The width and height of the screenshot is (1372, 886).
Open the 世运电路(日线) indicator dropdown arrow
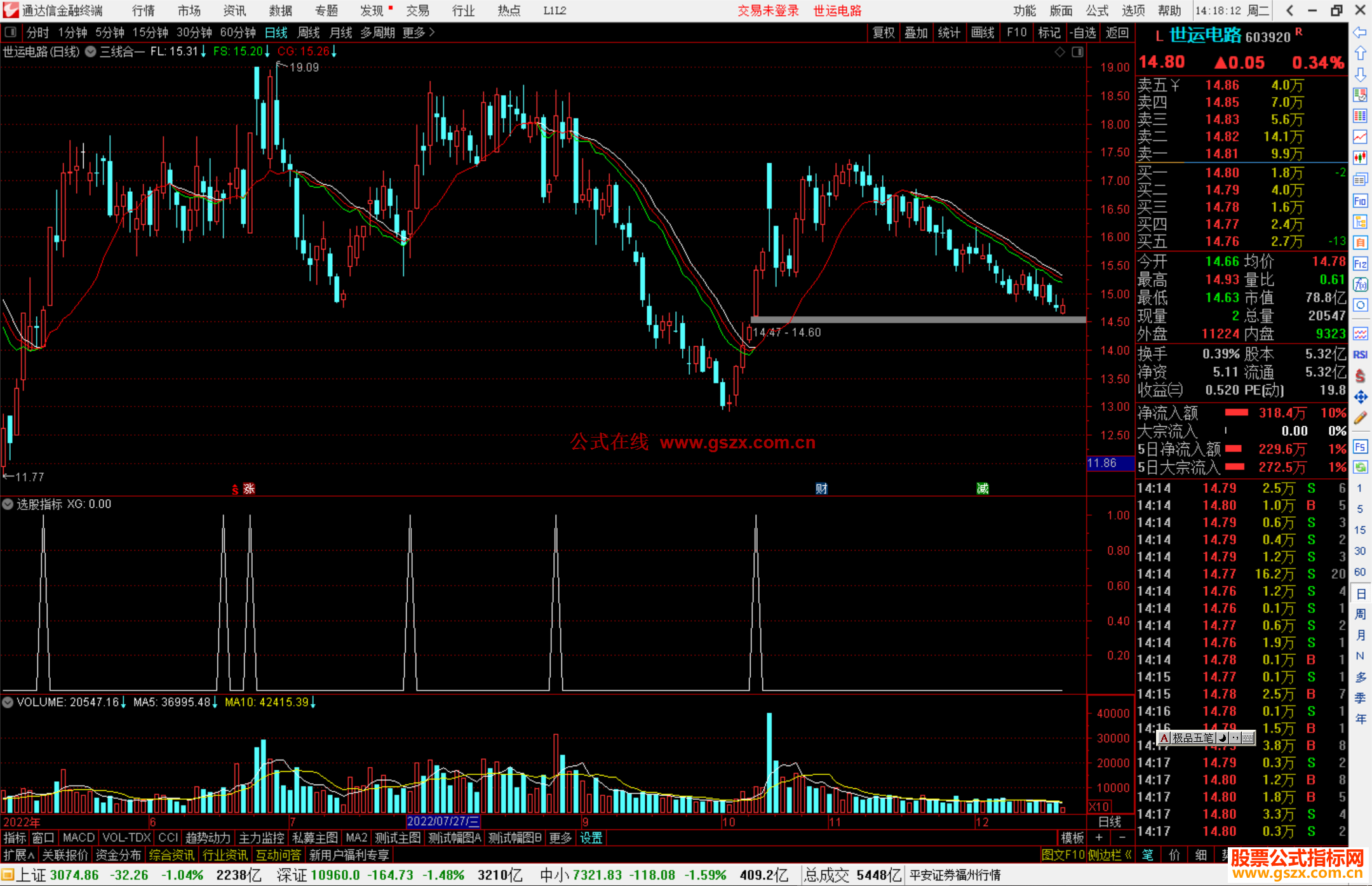[91, 52]
